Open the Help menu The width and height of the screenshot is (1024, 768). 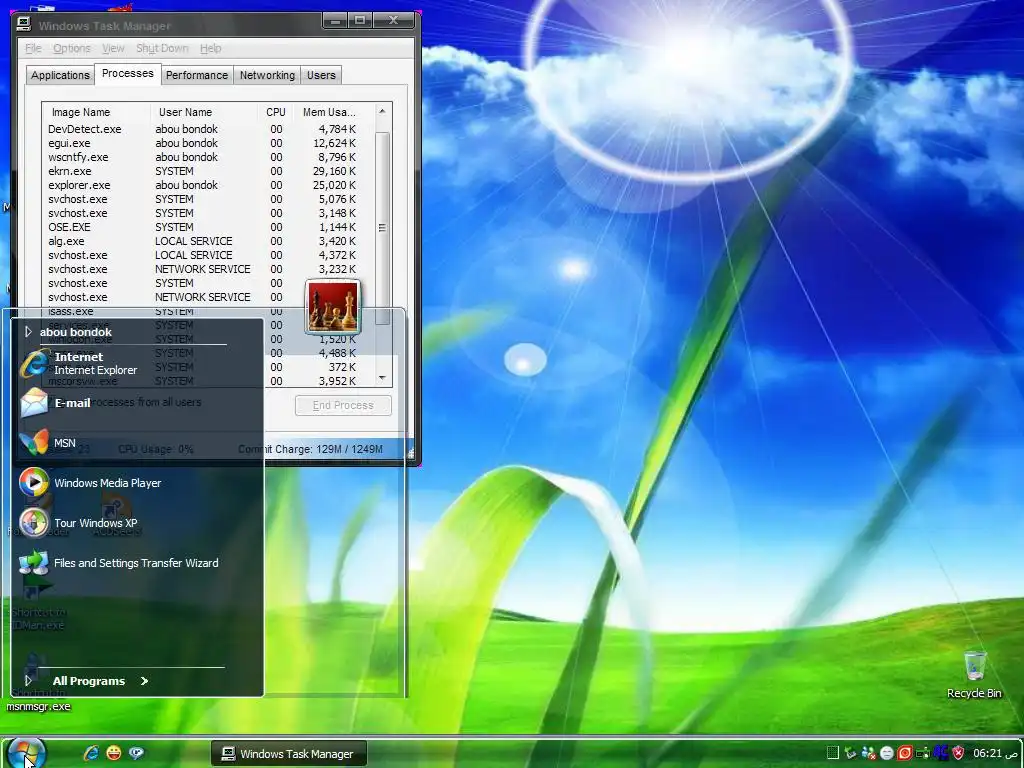[210, 48]
